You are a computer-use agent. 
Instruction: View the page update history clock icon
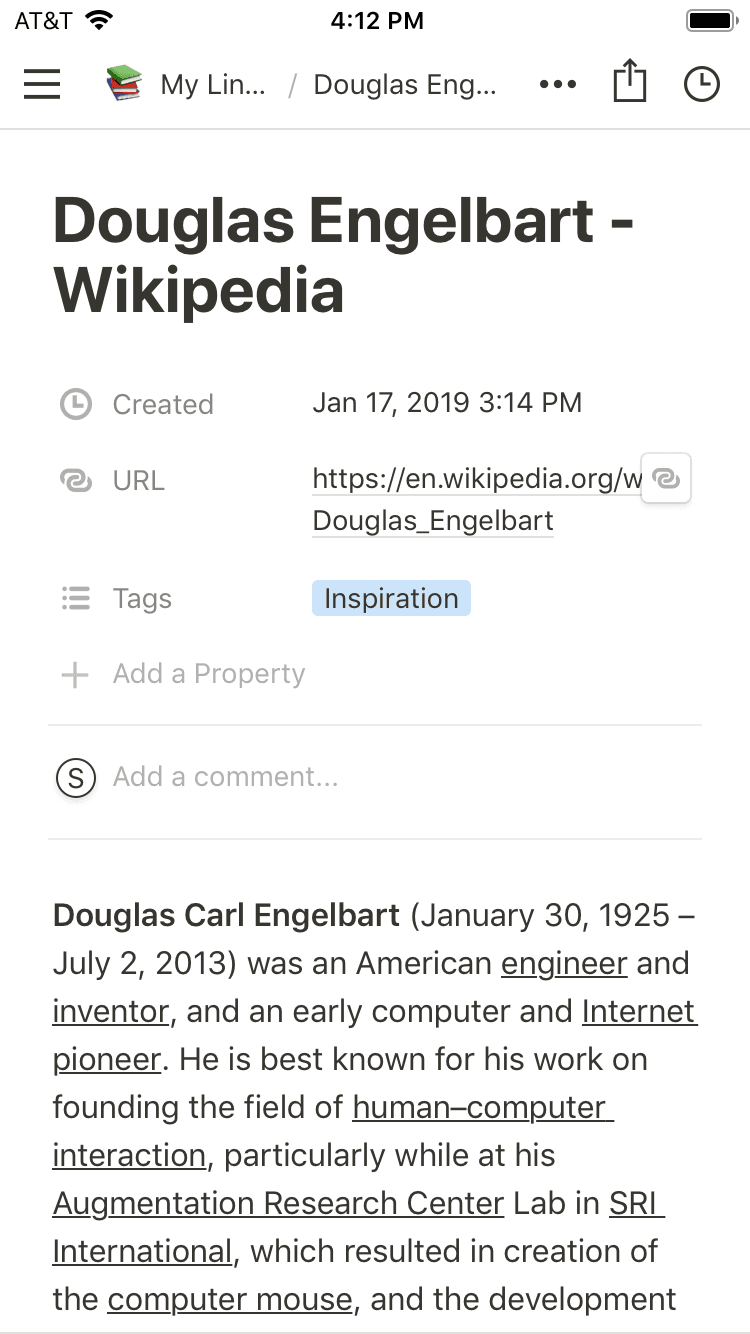702,84
